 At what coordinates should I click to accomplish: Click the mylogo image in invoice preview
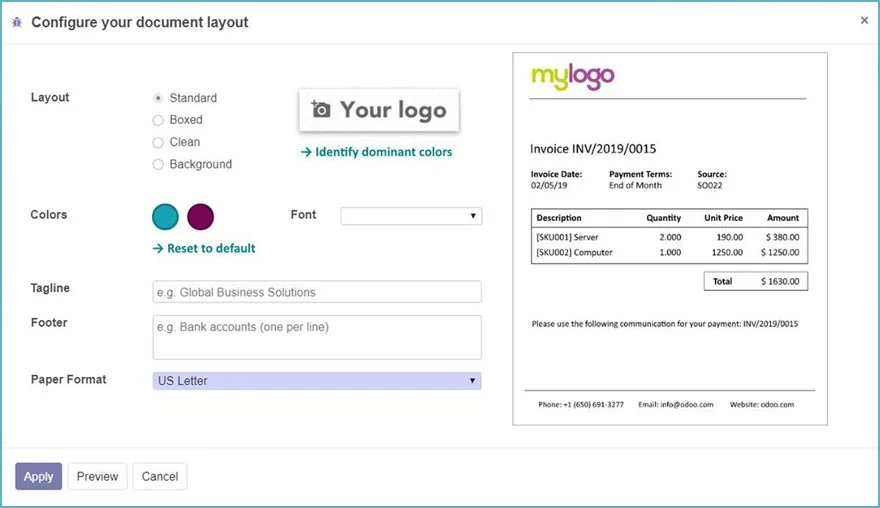tap(572, 76)
